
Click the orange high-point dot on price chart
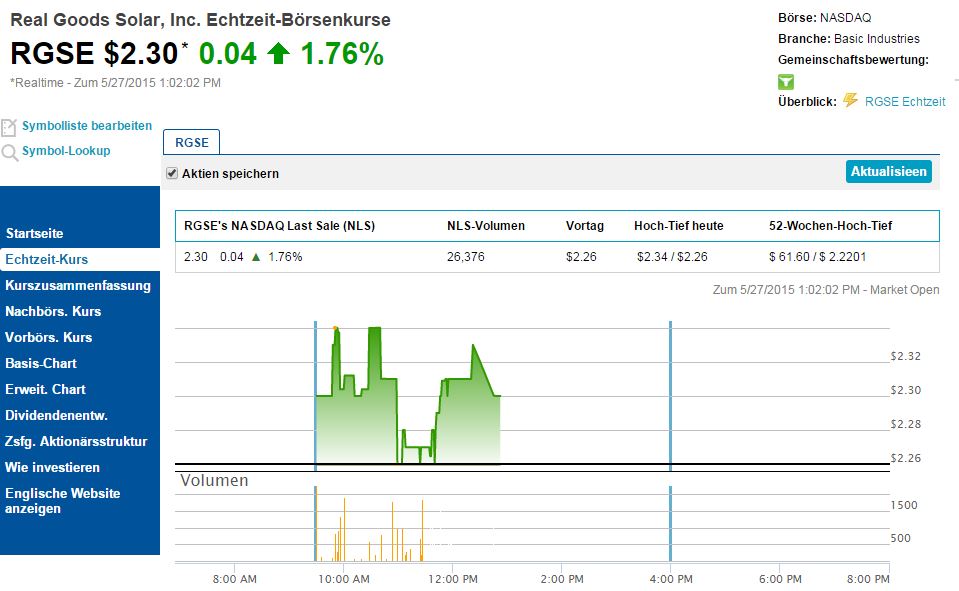click(335, 329)
